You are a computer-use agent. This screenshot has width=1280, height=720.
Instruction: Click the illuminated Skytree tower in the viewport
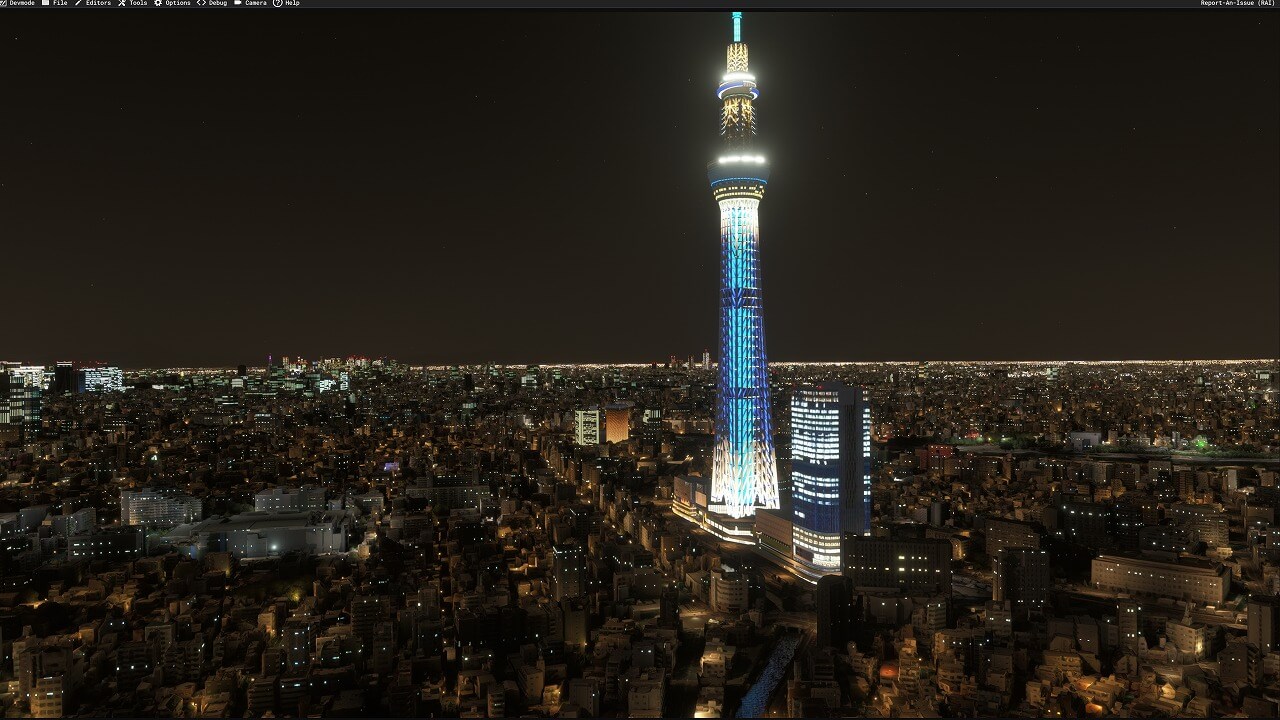coord(742,350)
